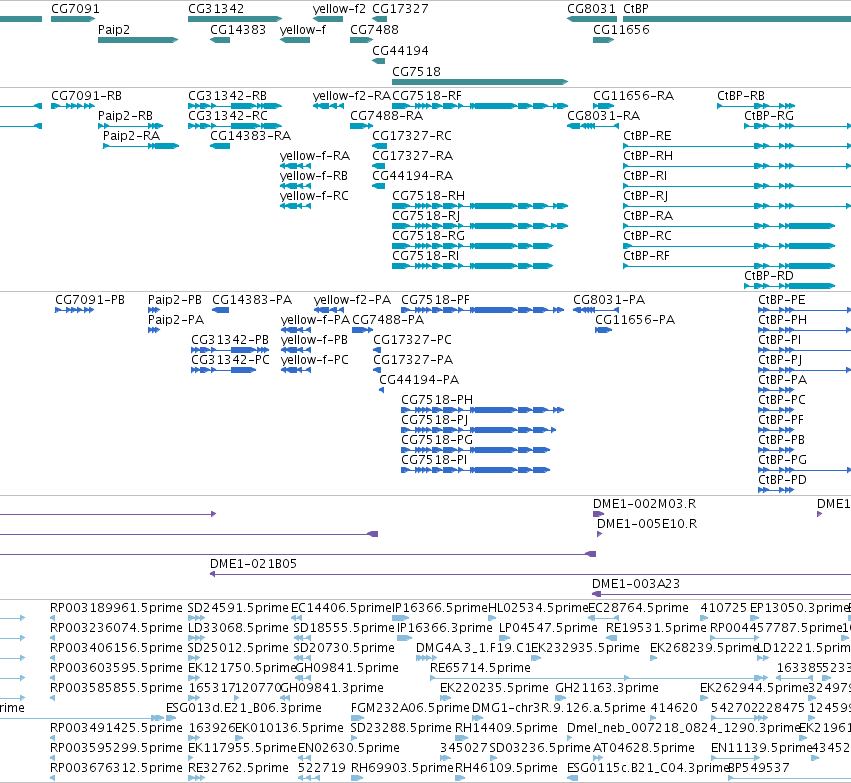Screen dimensions: 851x783
Task: Click the HL02534.5prime EST label
Action: 538,608
